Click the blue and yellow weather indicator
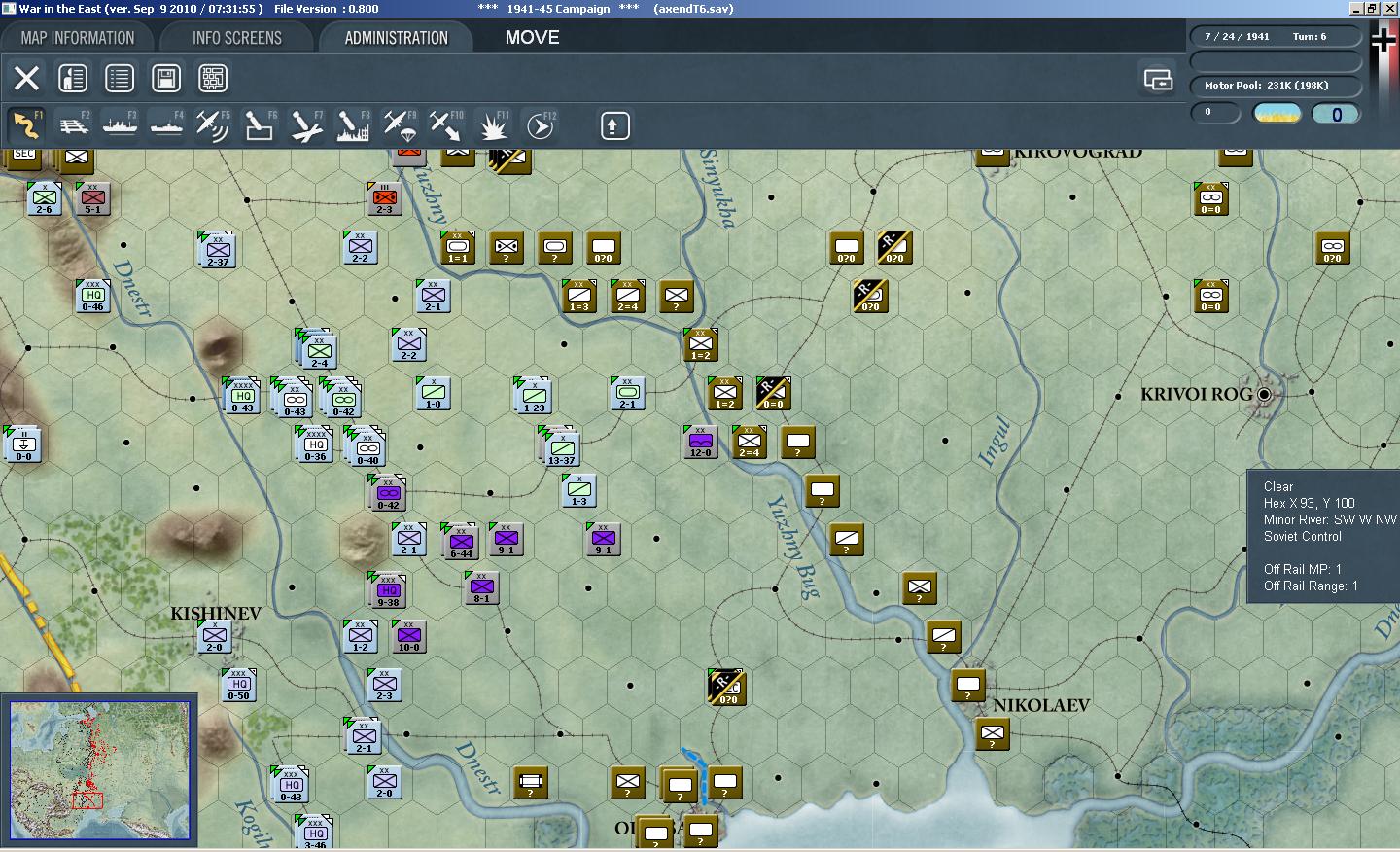The width and height of the screenshot is (1400, 852). tap(1277, 114)
